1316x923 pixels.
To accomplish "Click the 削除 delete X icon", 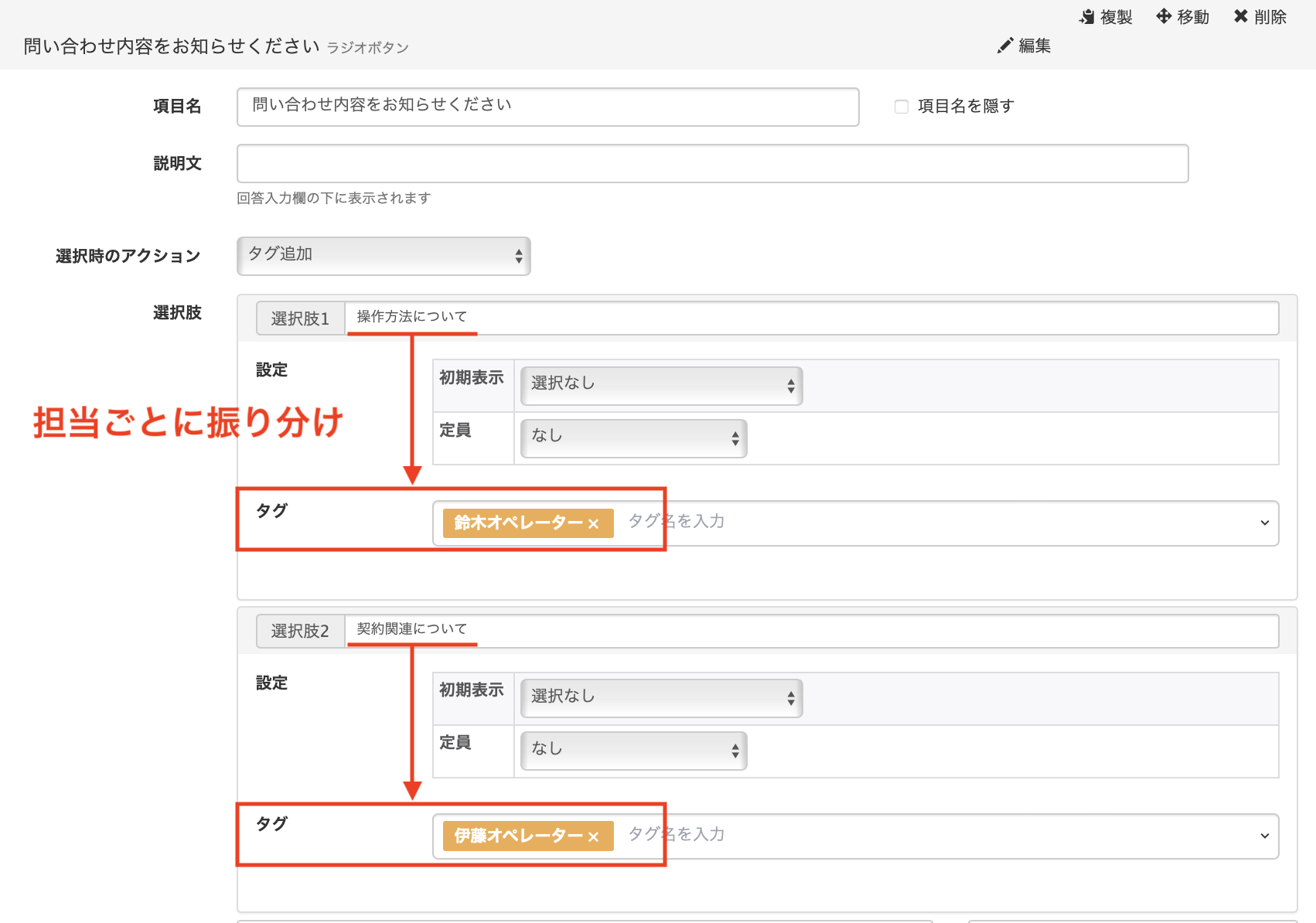I will 1241,16.
